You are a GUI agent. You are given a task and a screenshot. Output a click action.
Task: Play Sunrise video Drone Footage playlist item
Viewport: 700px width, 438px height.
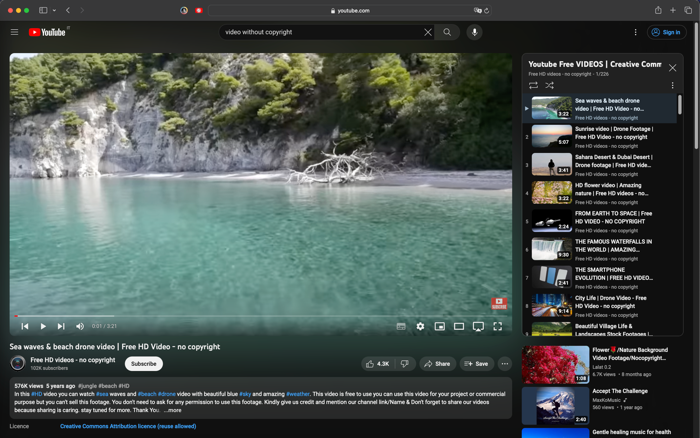600,137
